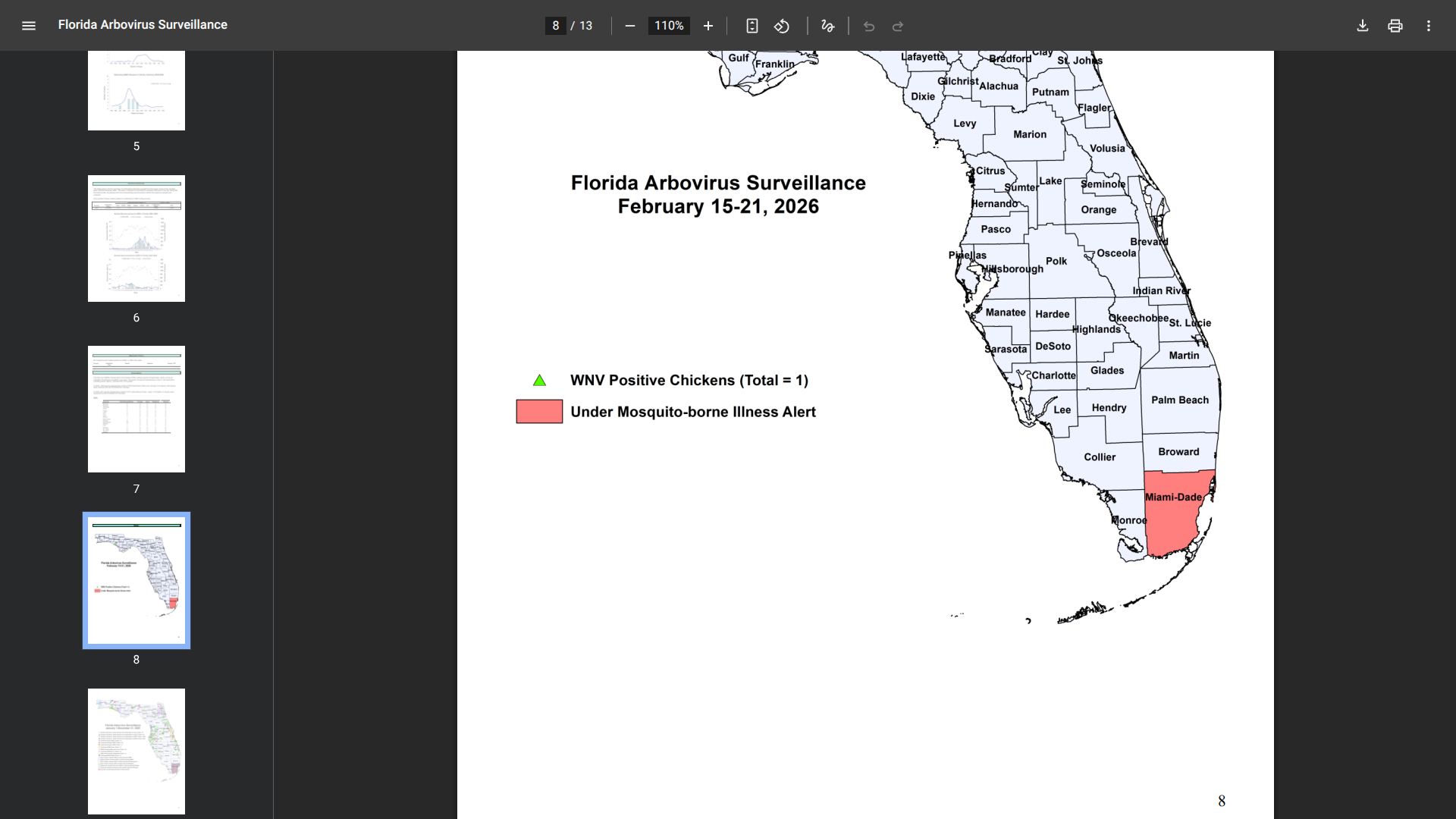Open the more actions three-dot menu
Screen dimensions: 1456x819
[x=1429, y=26]
